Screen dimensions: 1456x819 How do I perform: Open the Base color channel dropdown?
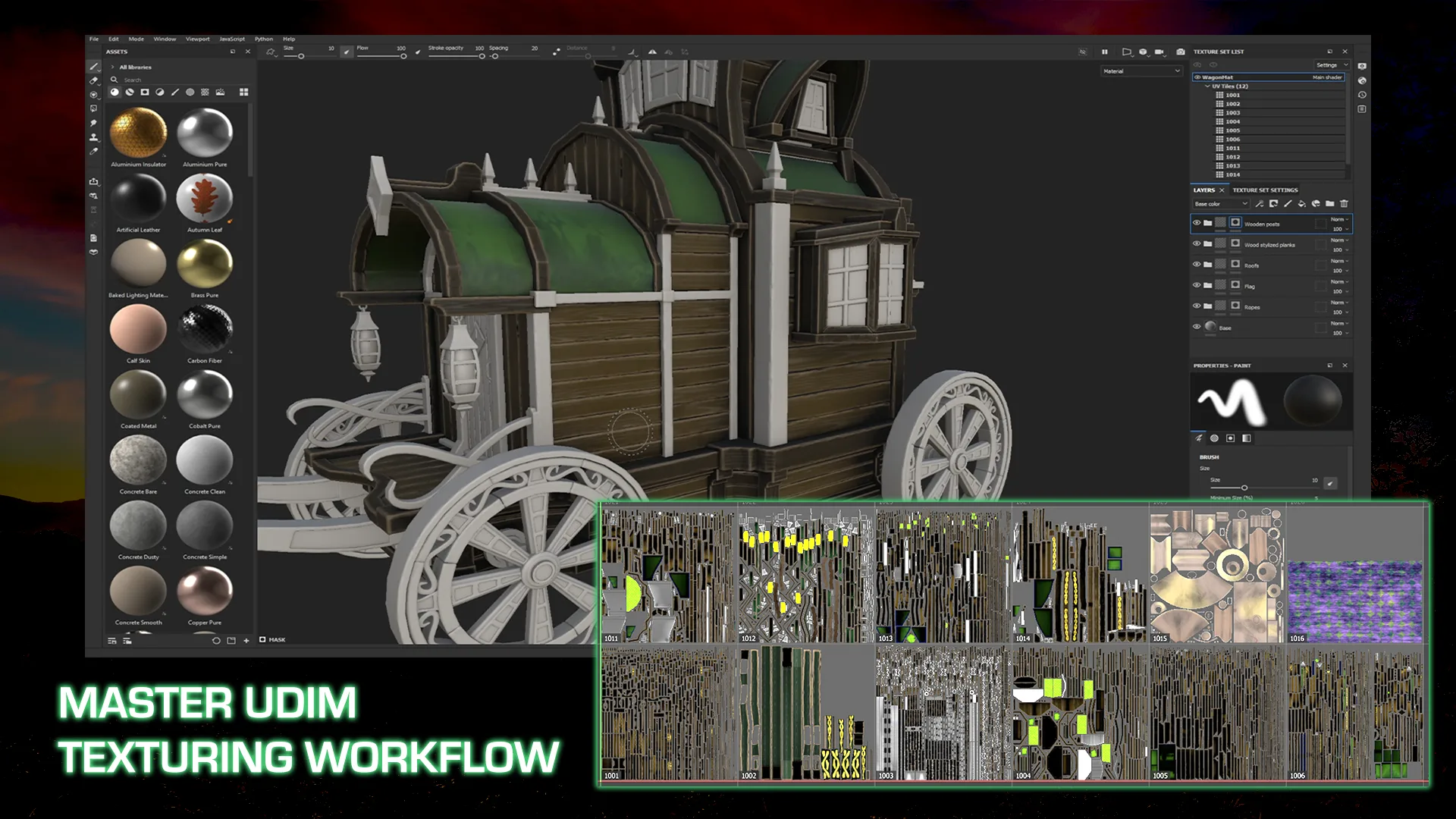click(1220, 204)
